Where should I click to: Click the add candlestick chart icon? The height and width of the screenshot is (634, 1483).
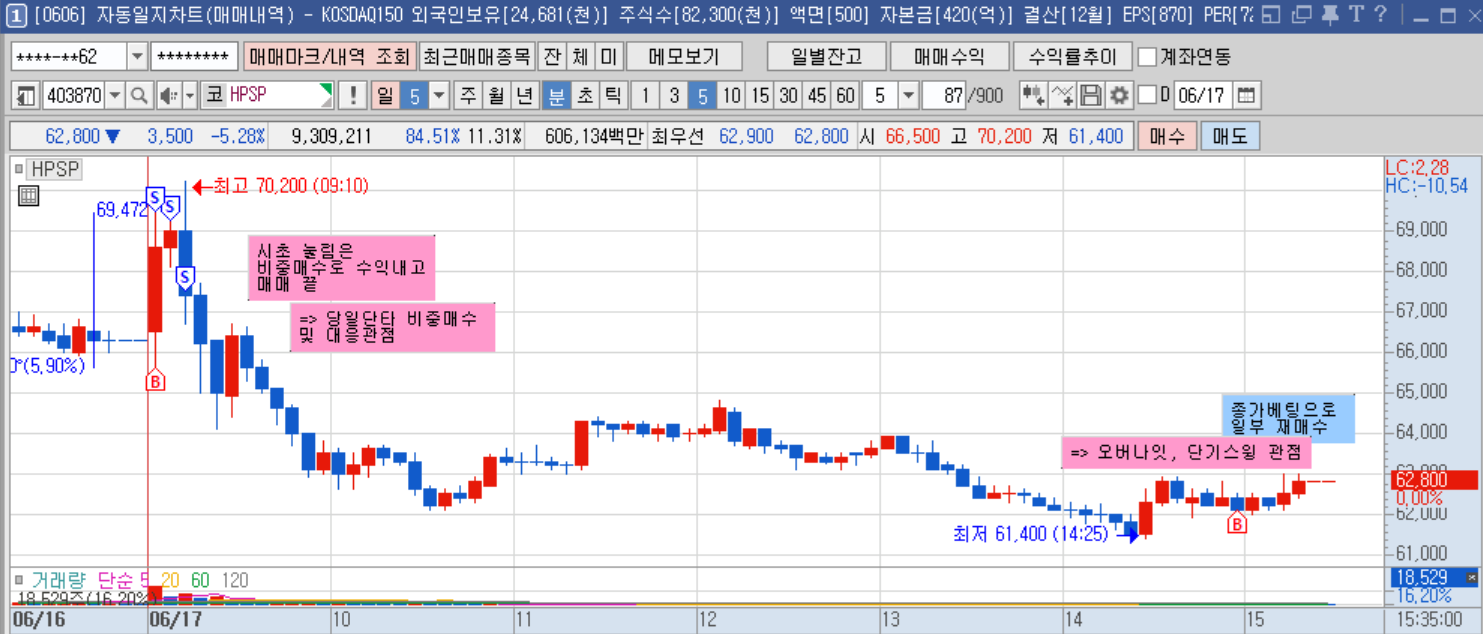click(1033, 96)
